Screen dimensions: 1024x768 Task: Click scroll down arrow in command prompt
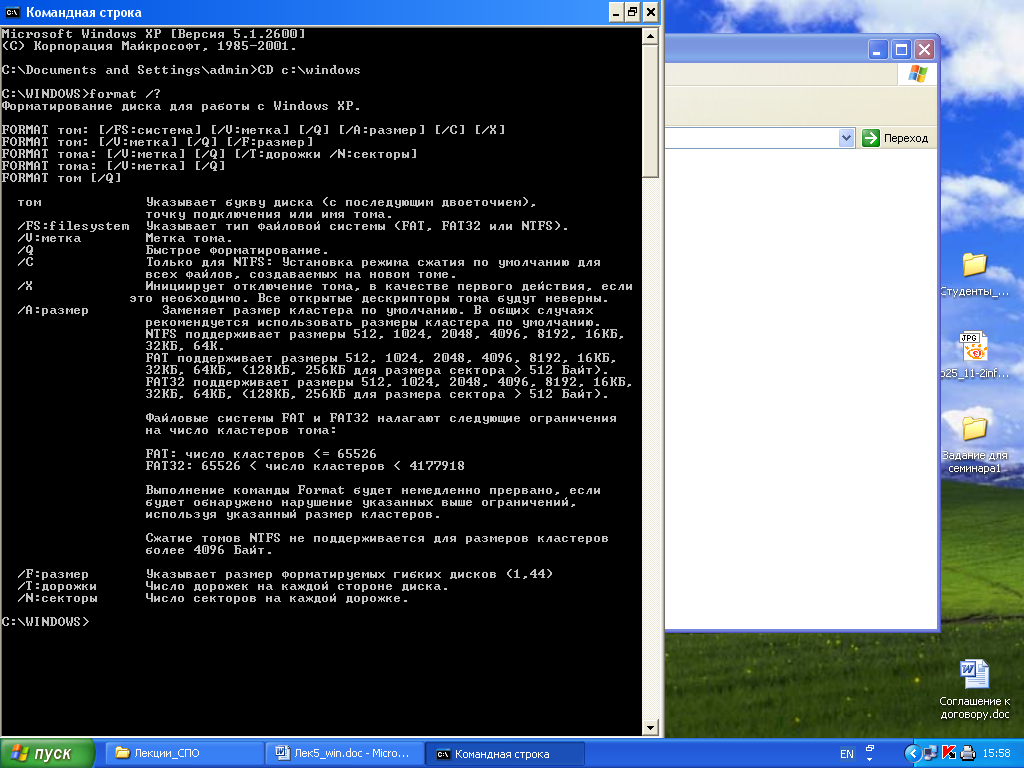(x=650, y=727)
